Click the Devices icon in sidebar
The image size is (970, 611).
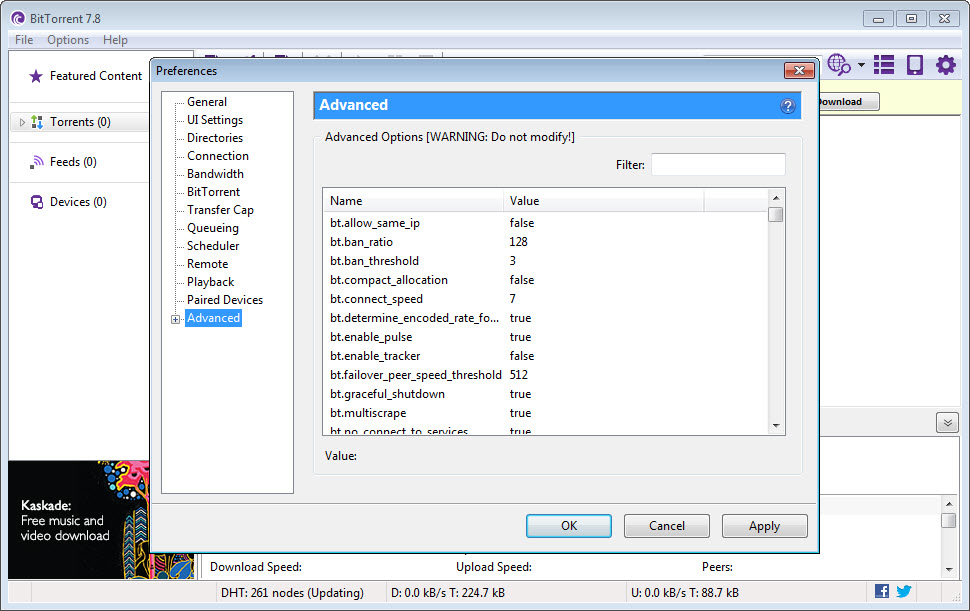tap(37, 202)
